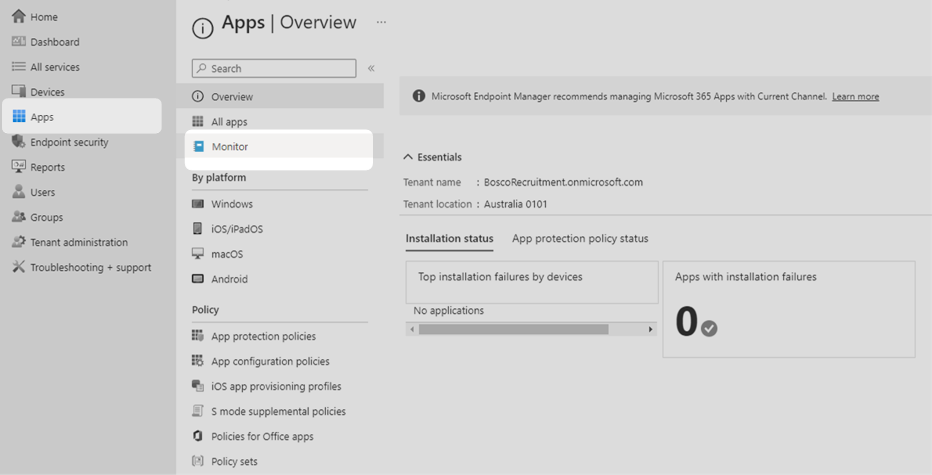Open the Monitor menu item
The width and height of the screenshot is (932, 475).
(x=279, y=146)
